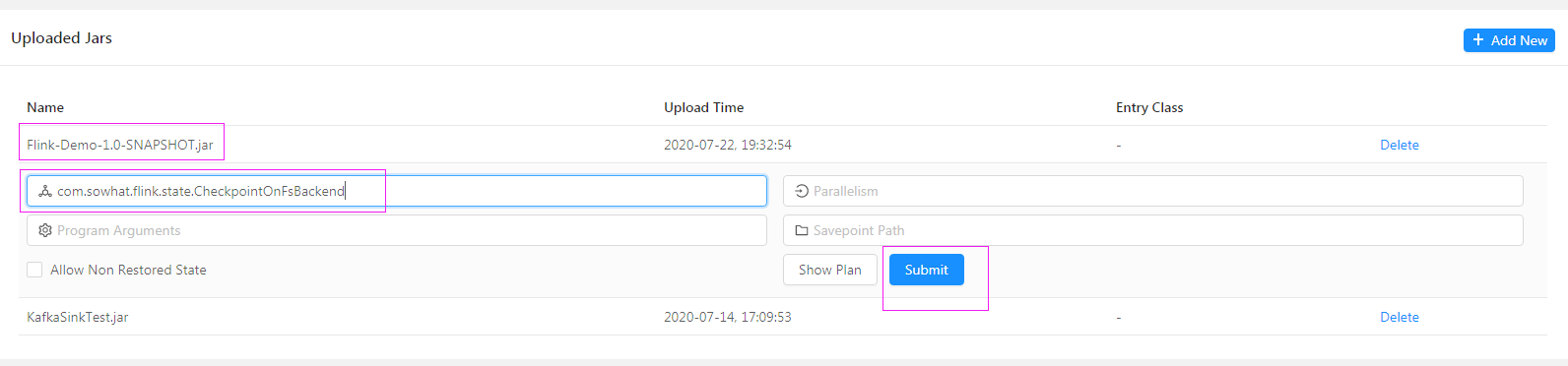
Task: Click the Entry Class column header
Action: (x=1149, y=107)
